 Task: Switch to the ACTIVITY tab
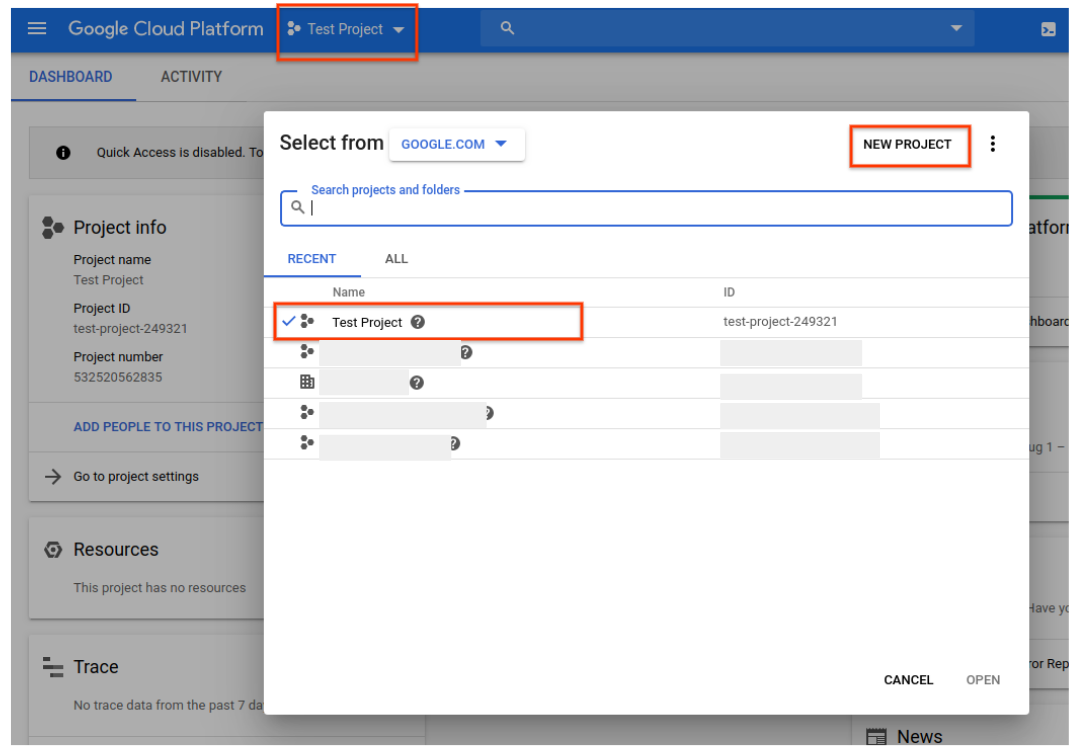tap(191, 77)
